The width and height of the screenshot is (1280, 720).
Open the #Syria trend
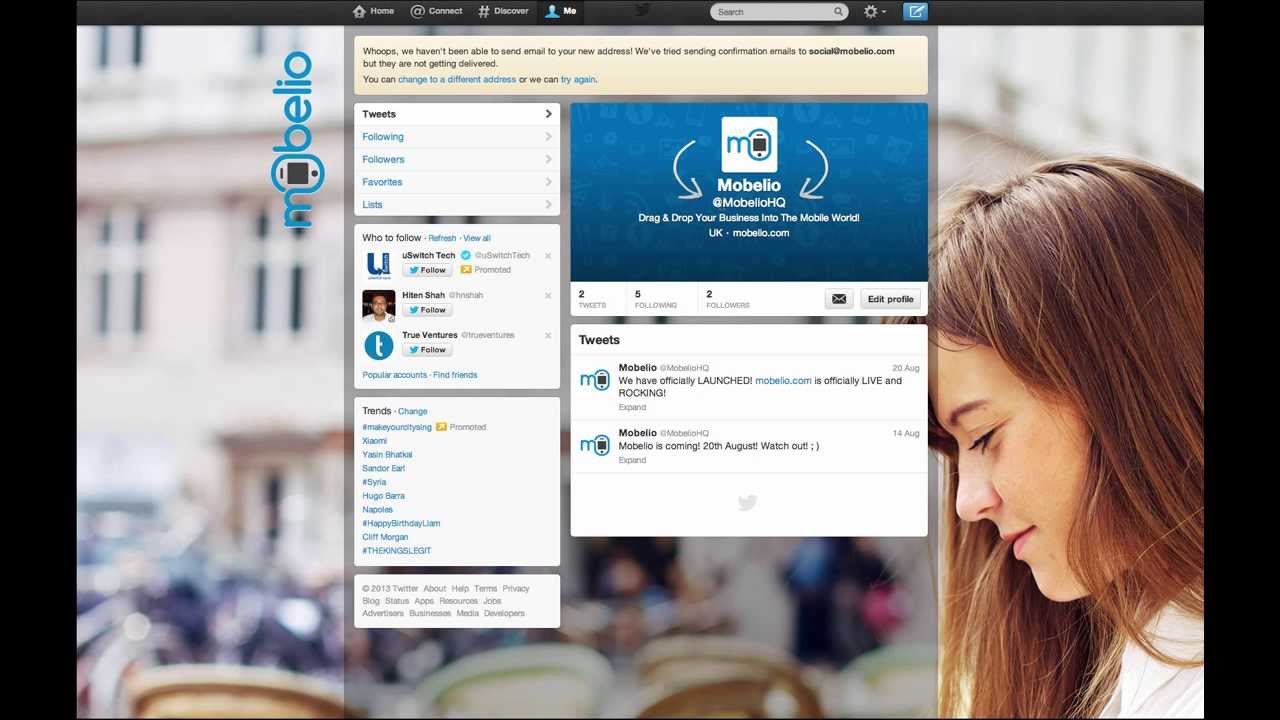[374, 482]
